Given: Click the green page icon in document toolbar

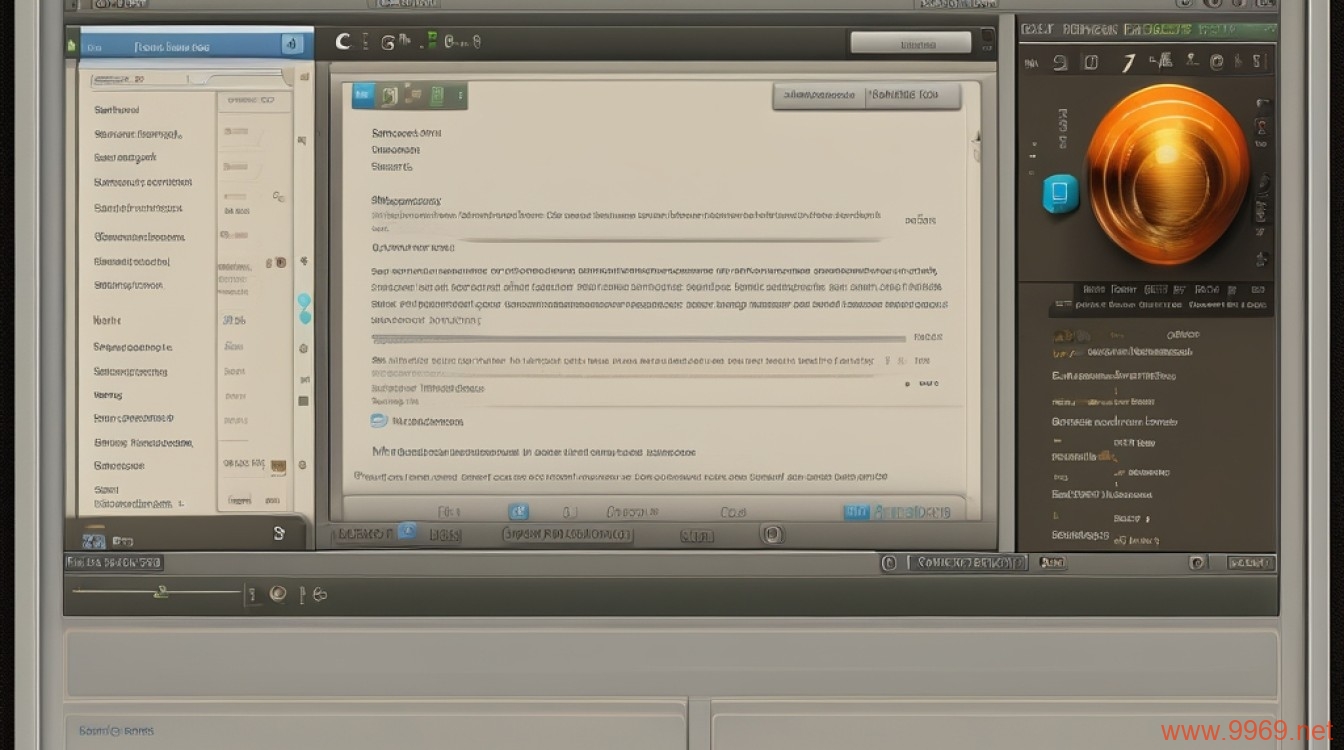Looking at the screenshot, I should (x=437, y=96).
